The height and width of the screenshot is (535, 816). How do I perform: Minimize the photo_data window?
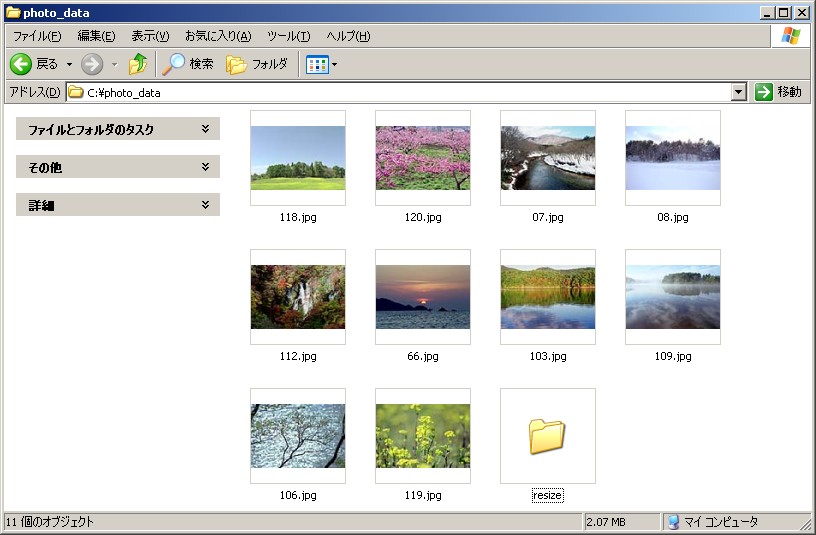pyautogui.click(x=767, y=12)
